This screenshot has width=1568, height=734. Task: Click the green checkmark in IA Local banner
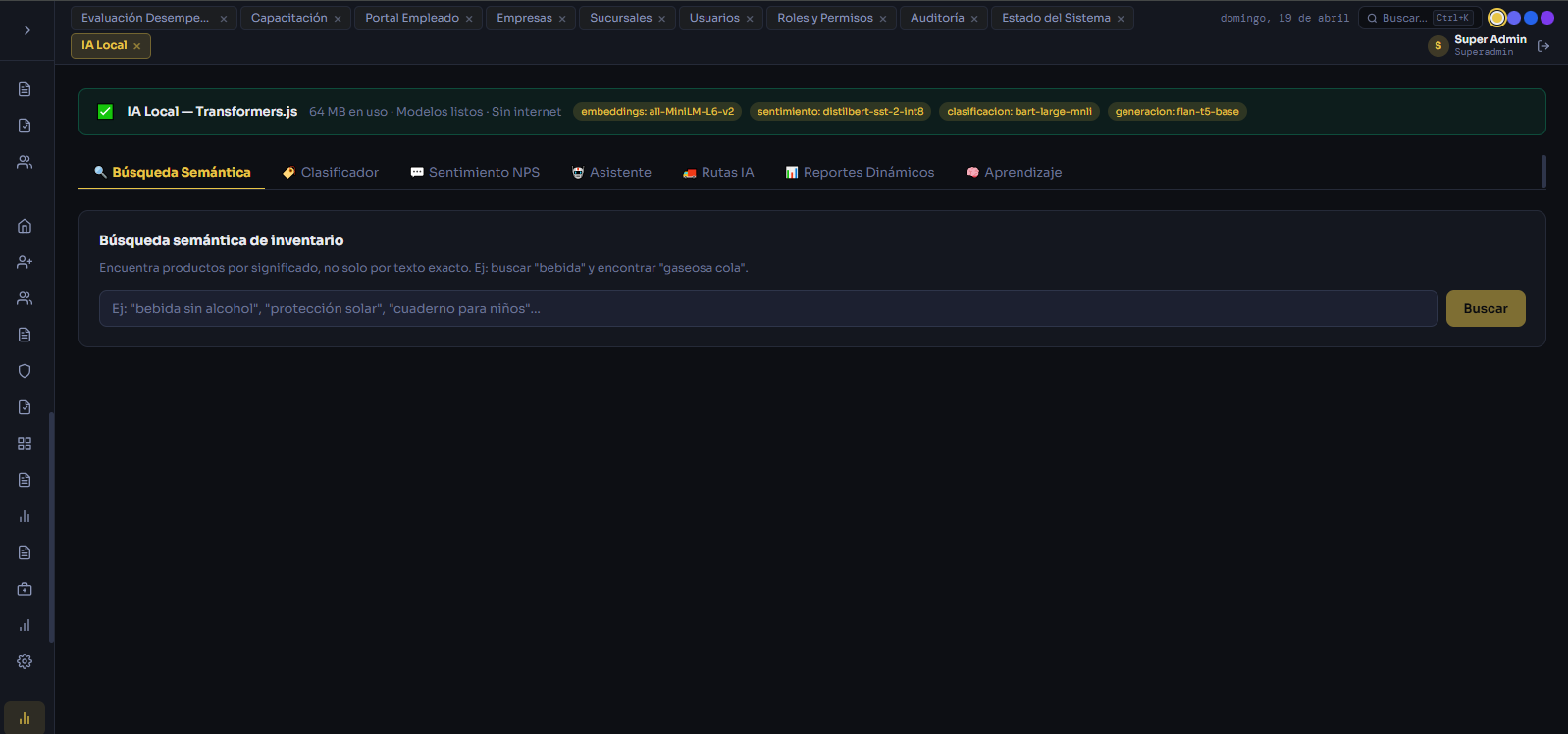point(105,112)
